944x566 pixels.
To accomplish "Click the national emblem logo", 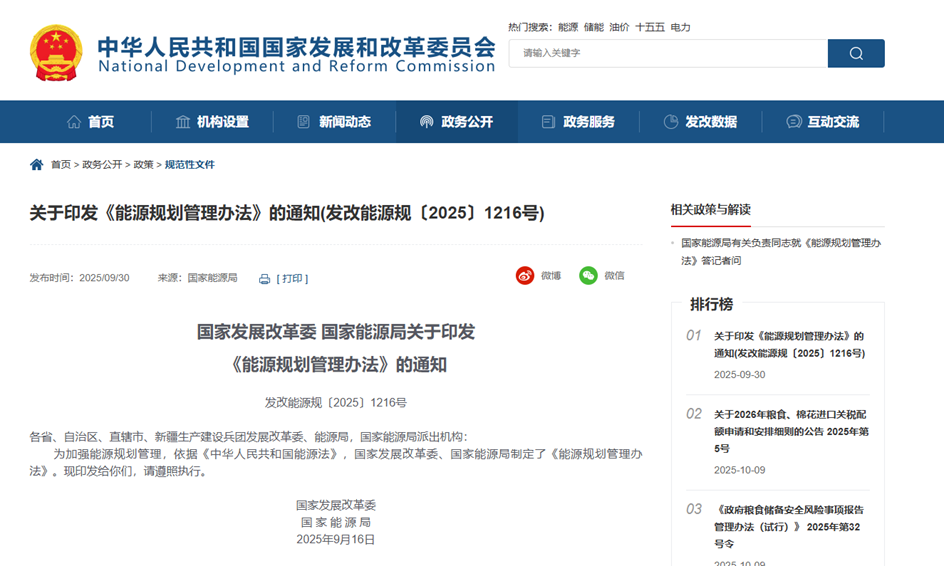I will point(56,53).
